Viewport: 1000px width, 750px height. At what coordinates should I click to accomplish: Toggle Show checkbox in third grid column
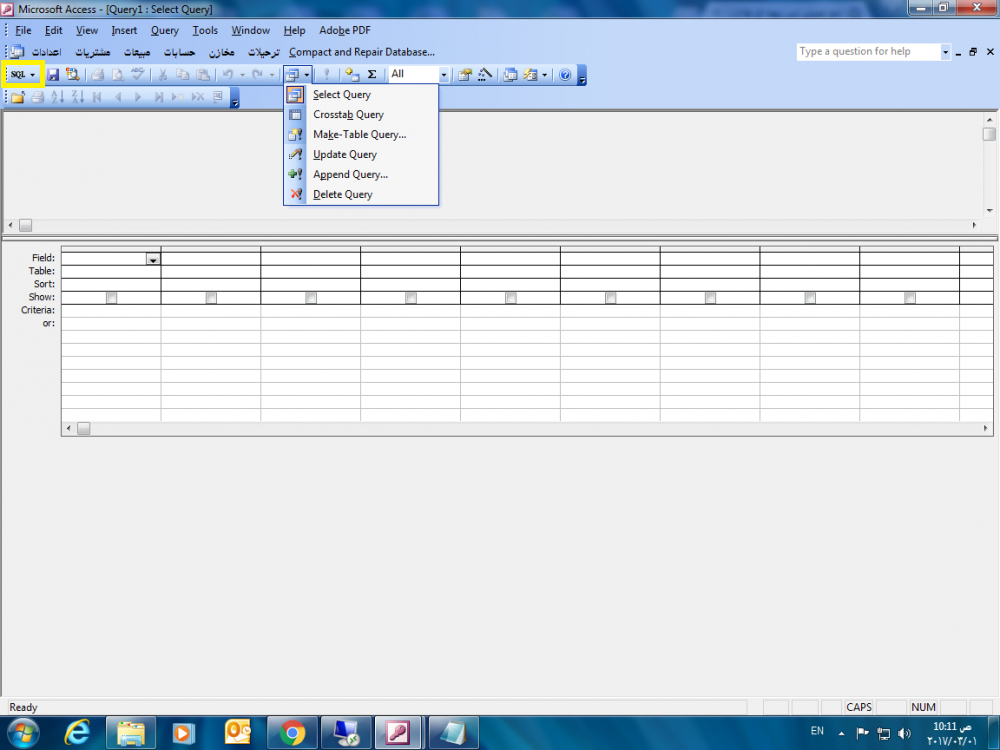tap(311, 298)
